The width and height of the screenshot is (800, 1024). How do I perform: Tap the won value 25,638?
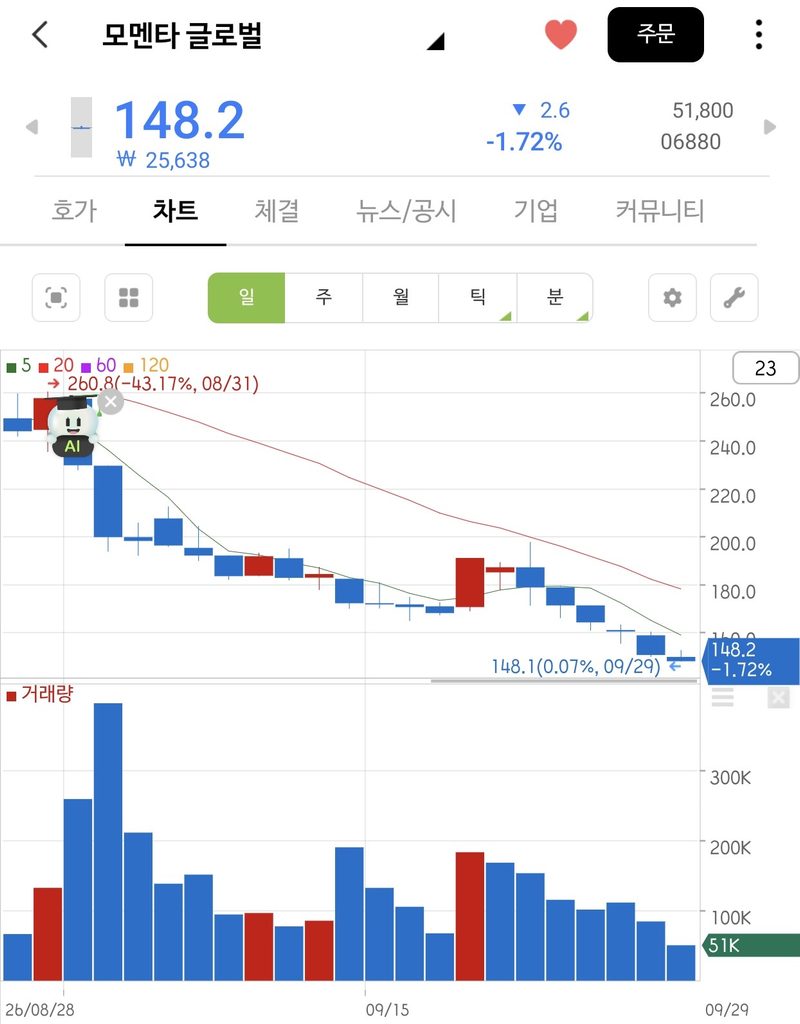coord(163,160)
